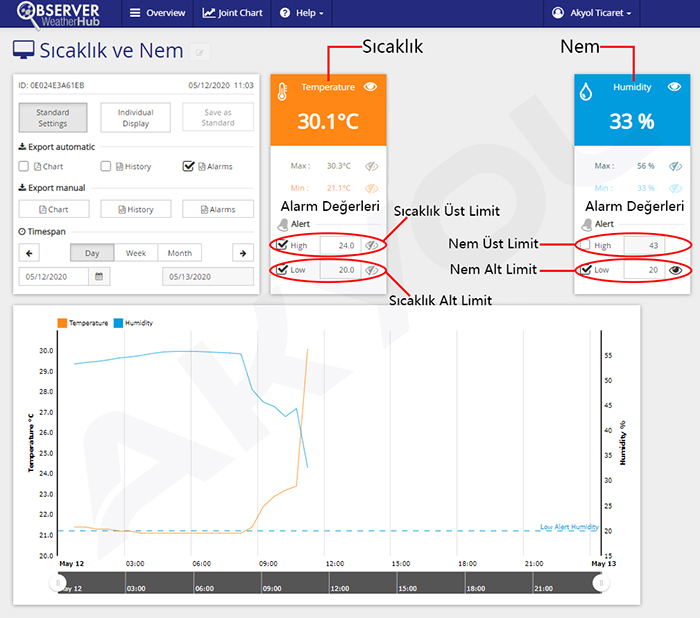Click the right handle of chart range slider
700x618 pixels.
(600, 585)
